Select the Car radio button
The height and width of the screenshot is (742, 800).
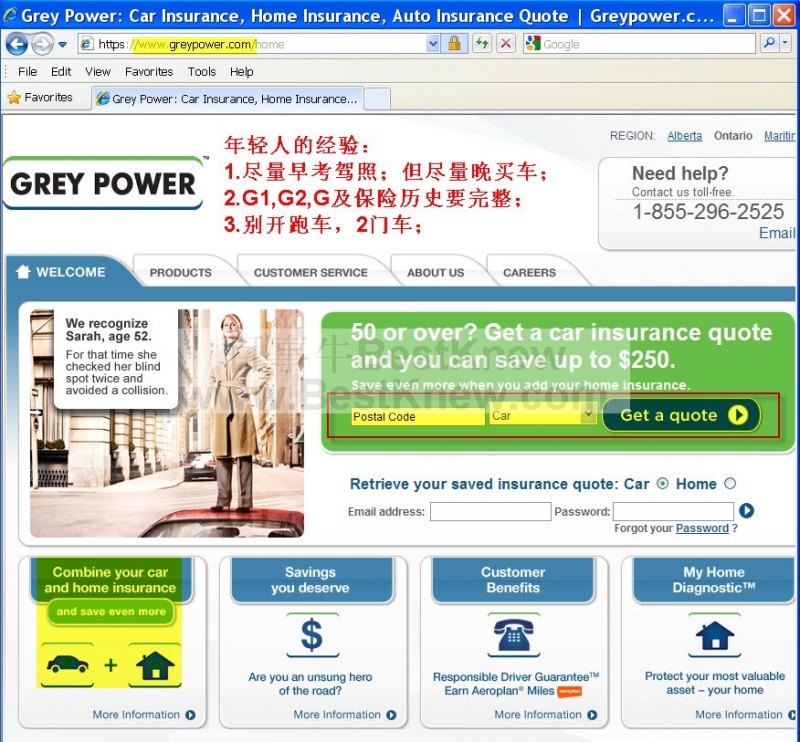[x=662, y=483]
